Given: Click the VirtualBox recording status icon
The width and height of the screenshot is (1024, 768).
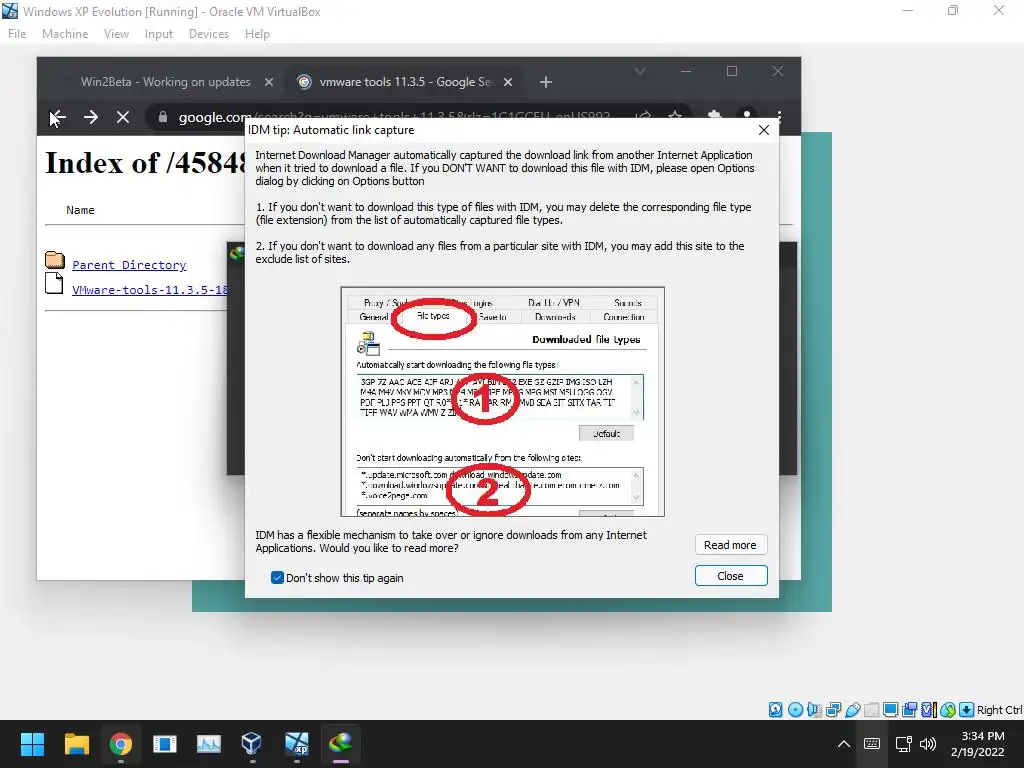Looking at the screenshot, I should click(x=909, y=709).
